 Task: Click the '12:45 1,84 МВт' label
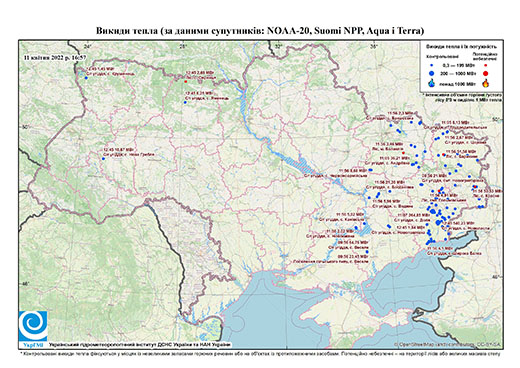point(411,227)
